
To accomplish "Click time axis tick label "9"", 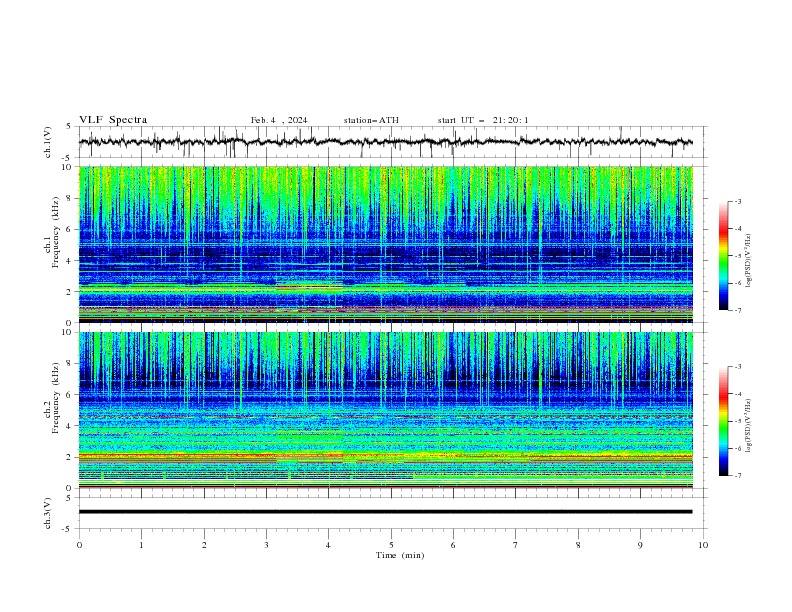I will tap(640, 545).
